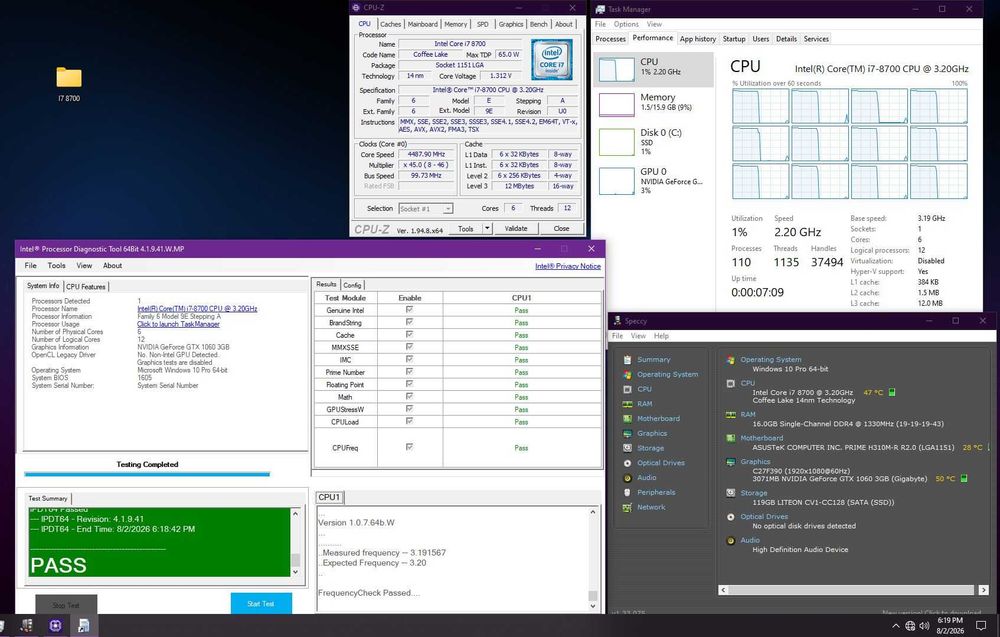
Task: Switch to Mainboard tab in CPU-Z
Action: click(423, 24)
